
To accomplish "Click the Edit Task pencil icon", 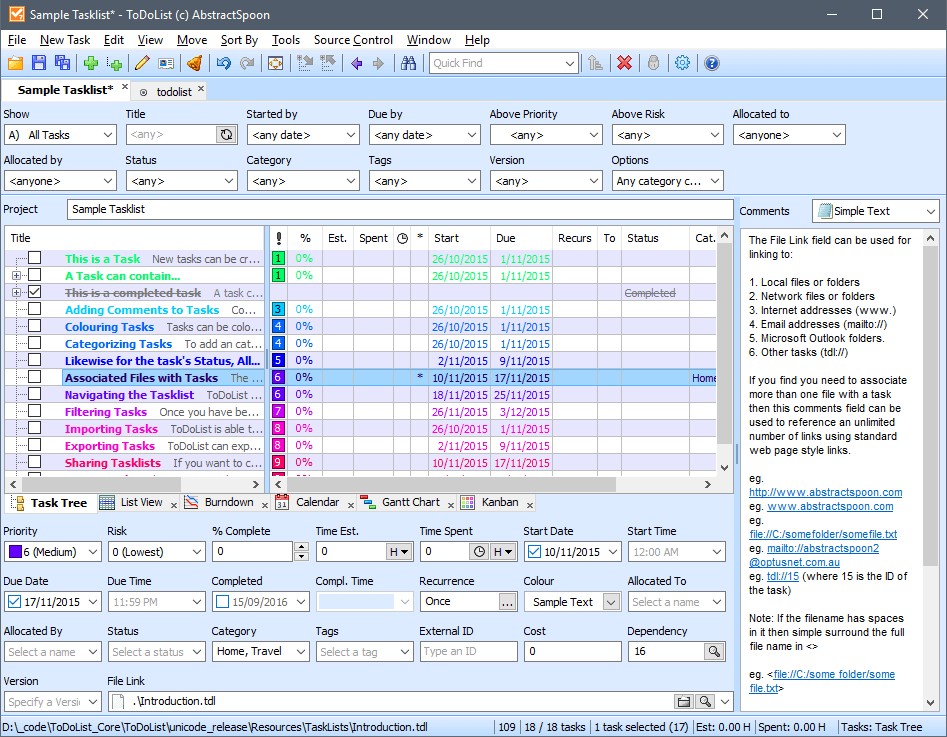I will pyautogui.click(x=142, y=63).
